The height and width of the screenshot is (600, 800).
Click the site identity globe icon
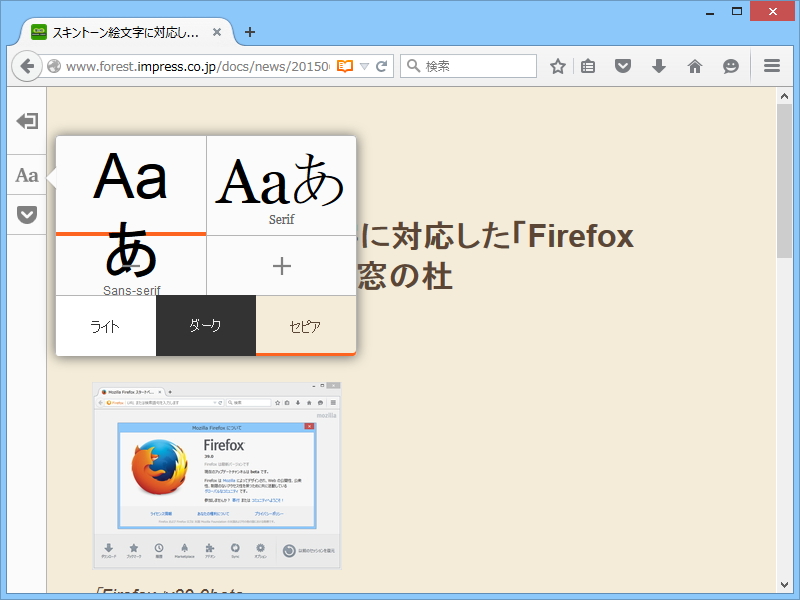tap(54, 66)
